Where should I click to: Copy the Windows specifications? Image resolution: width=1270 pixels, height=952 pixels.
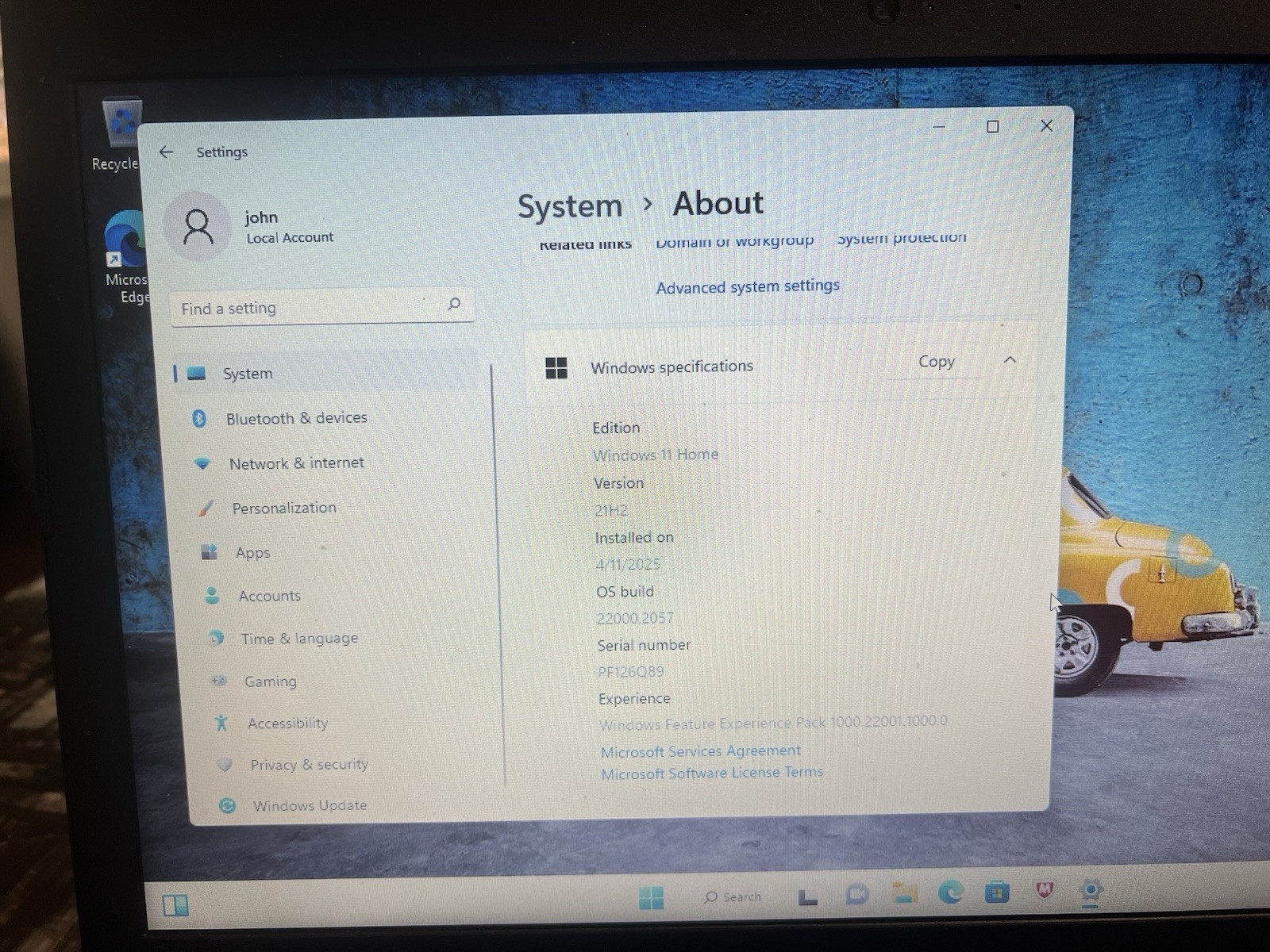[937, 362]
